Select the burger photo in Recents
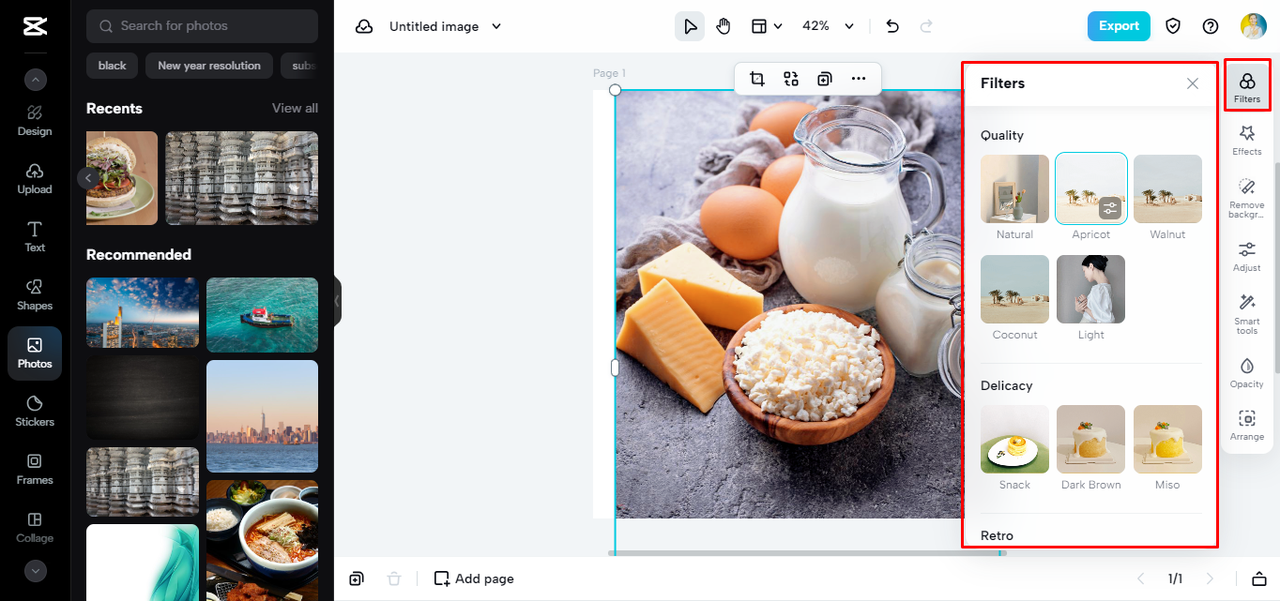1280x601 pixels. (x=121, y=178)
